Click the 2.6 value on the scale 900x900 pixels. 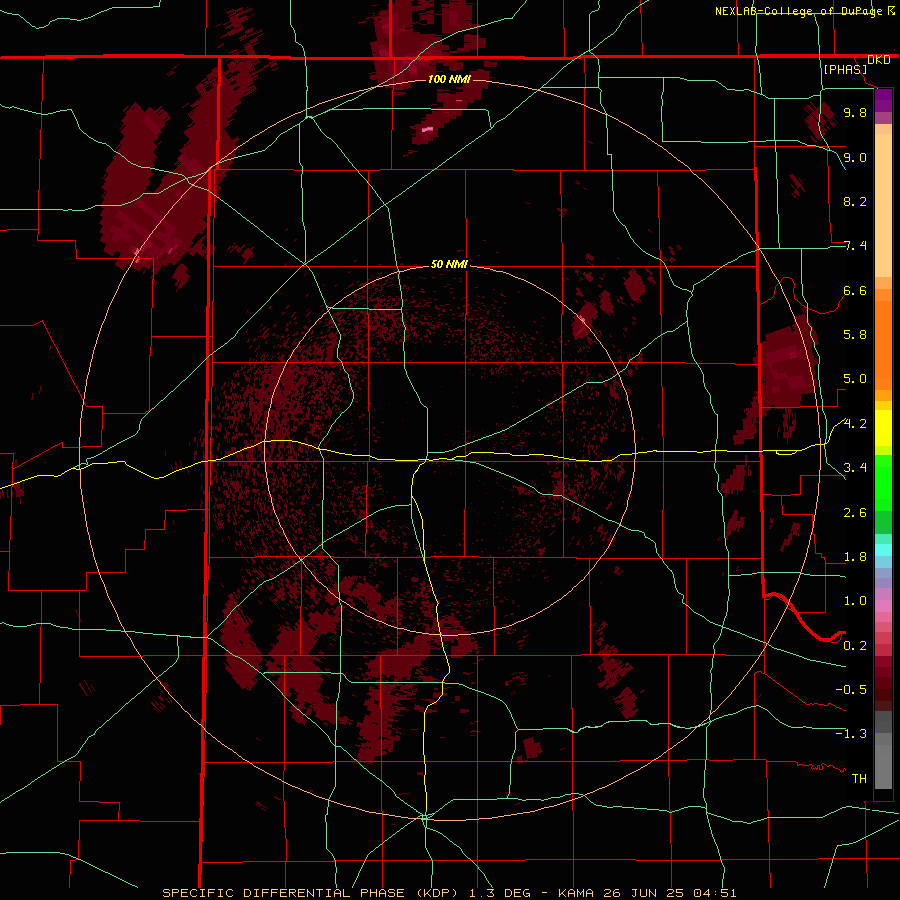(x=855, y=513)
